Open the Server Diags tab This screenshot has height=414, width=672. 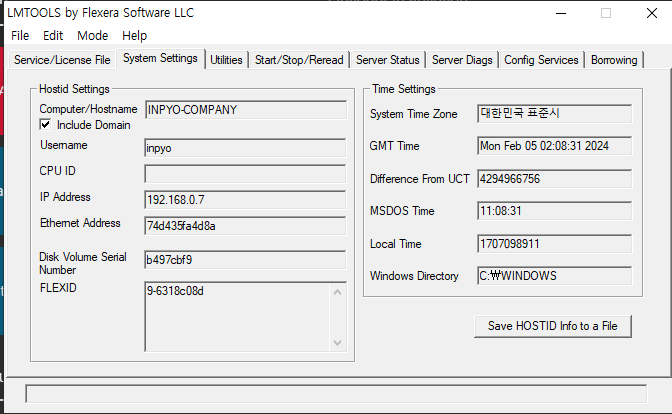tap(462, 60)
